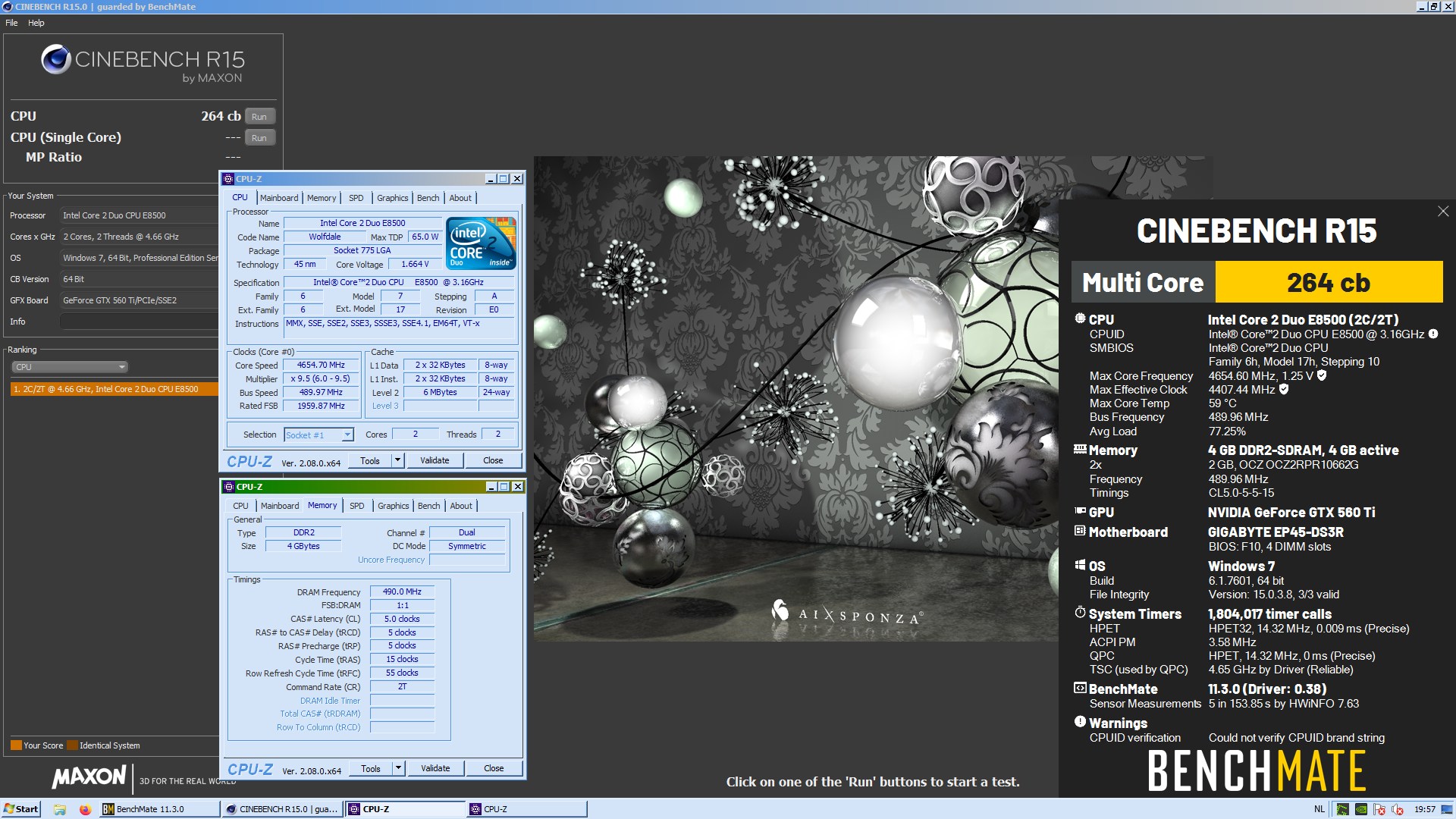The height and width of the screenshot is (819, 1456).
Task: Open About tab in upper CPU-Z window
Action: 460,198
